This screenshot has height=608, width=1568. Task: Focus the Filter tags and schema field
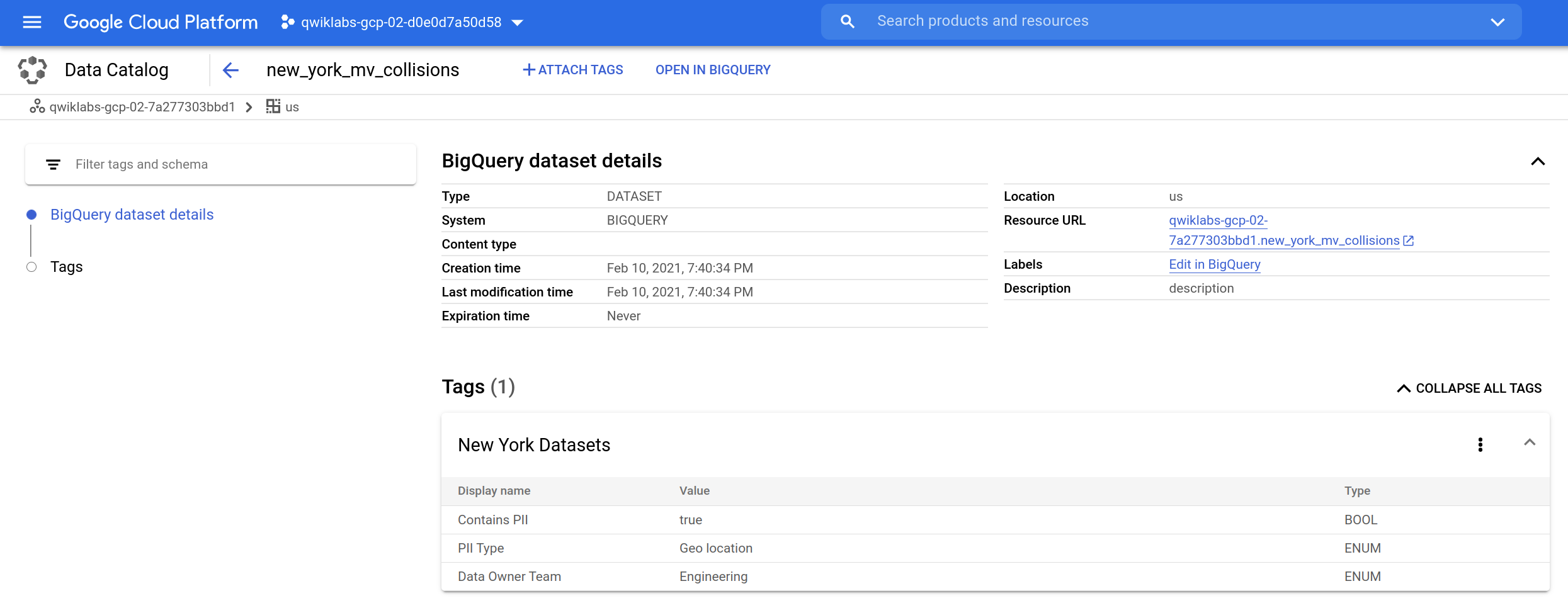coord(220,164)
